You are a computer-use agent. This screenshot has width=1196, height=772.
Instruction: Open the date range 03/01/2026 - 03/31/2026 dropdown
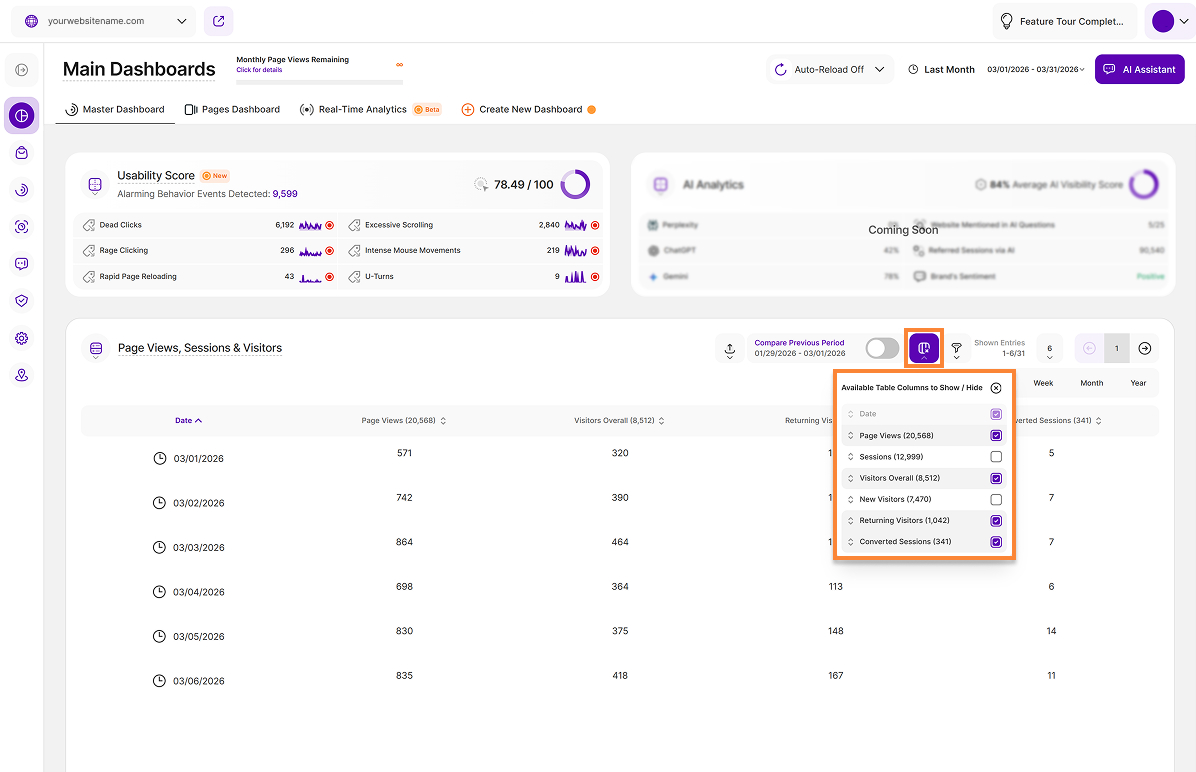(x=1035, y=70)
